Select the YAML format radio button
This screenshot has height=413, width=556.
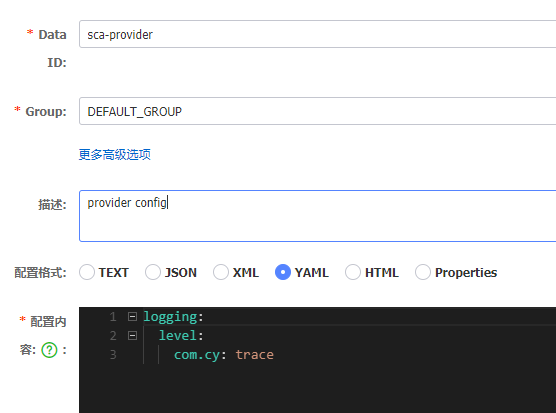coord(283,272)
